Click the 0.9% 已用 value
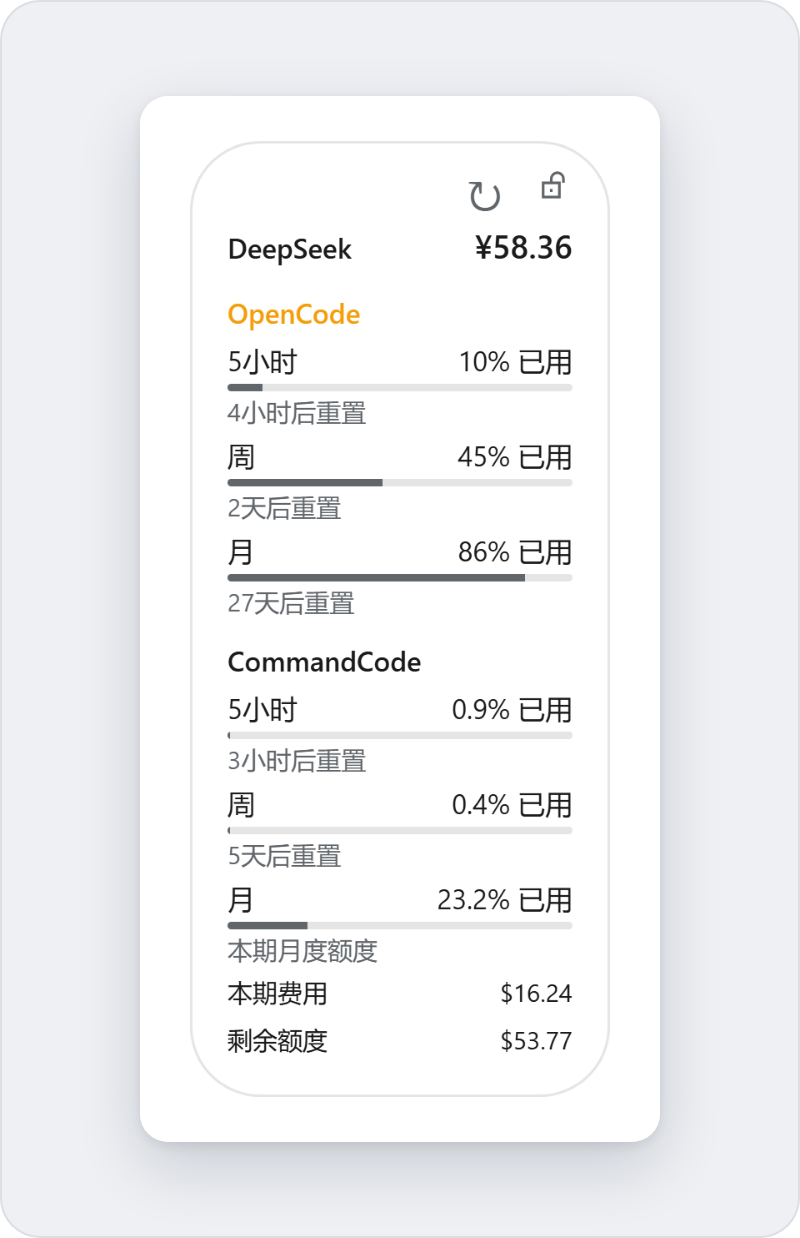This screenshot has height=1238, width=800. [512, 710]
